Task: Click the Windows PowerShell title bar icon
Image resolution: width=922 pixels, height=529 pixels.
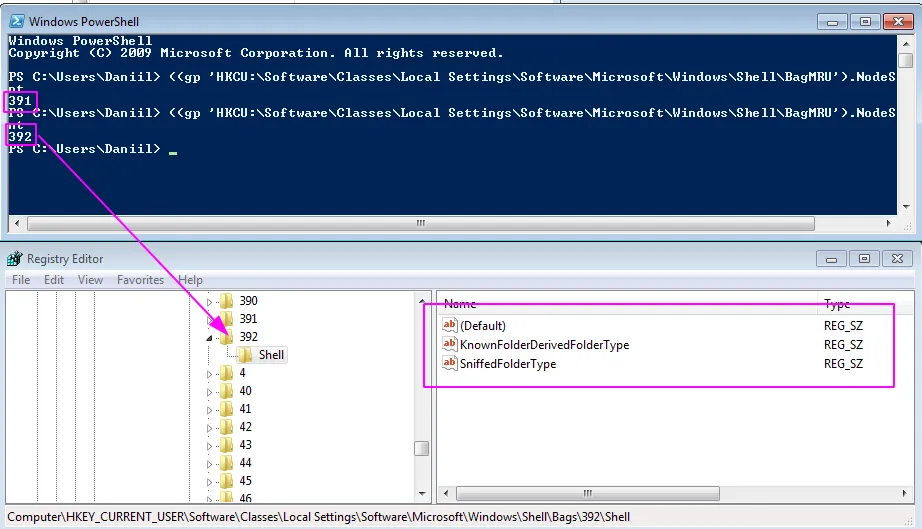Action: click(x=16, y=22)
